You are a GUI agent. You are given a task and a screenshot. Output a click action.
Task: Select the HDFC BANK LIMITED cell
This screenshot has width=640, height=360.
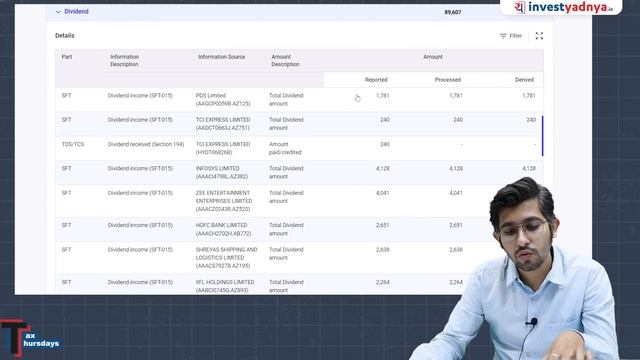point(223,229)
